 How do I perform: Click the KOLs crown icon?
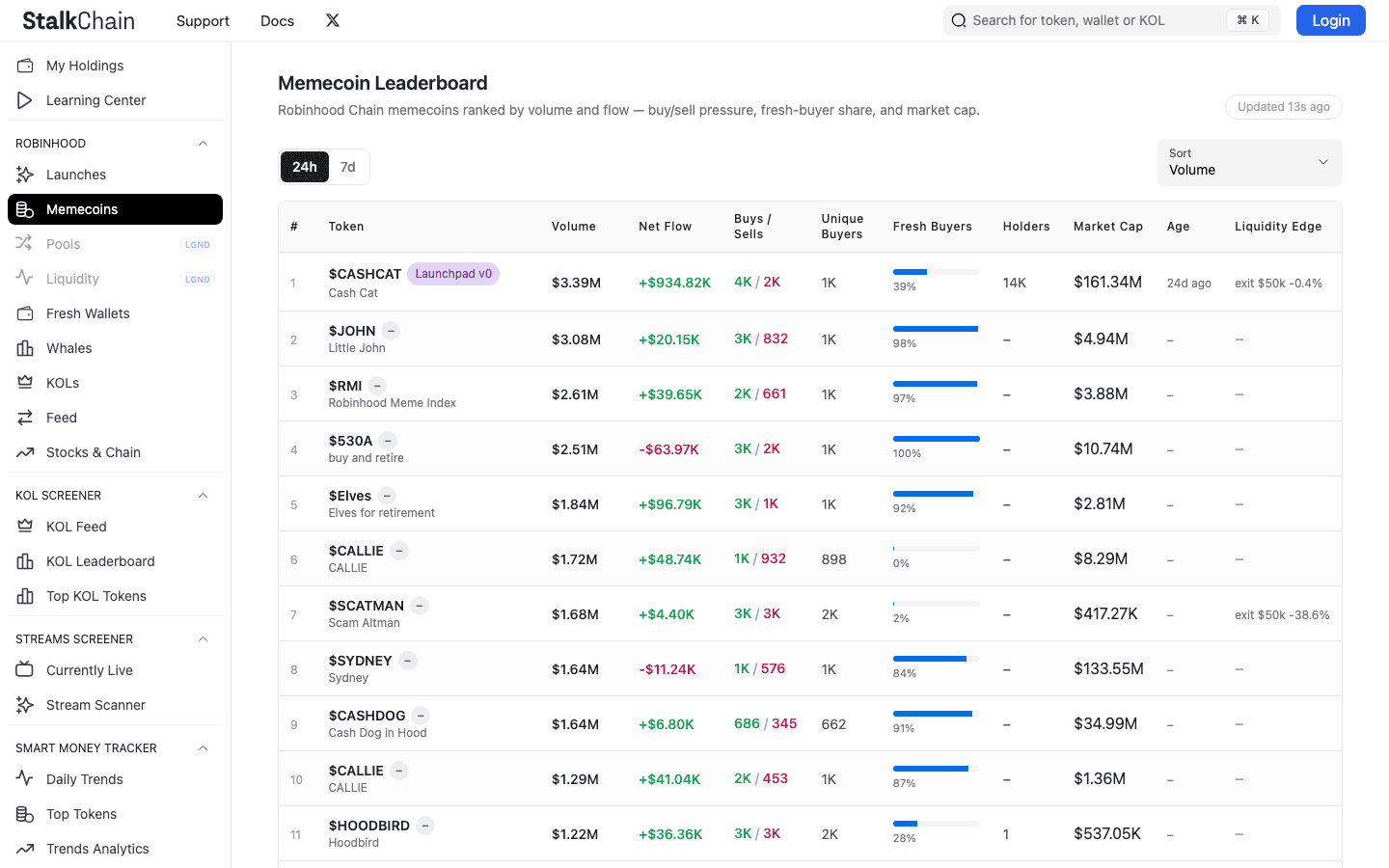click(x=25, y=383)
